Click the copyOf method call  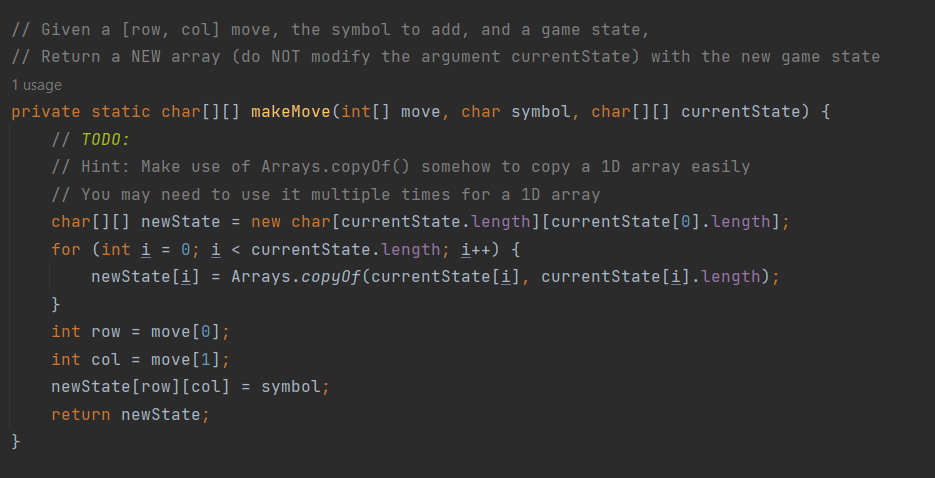pos(331,277)
